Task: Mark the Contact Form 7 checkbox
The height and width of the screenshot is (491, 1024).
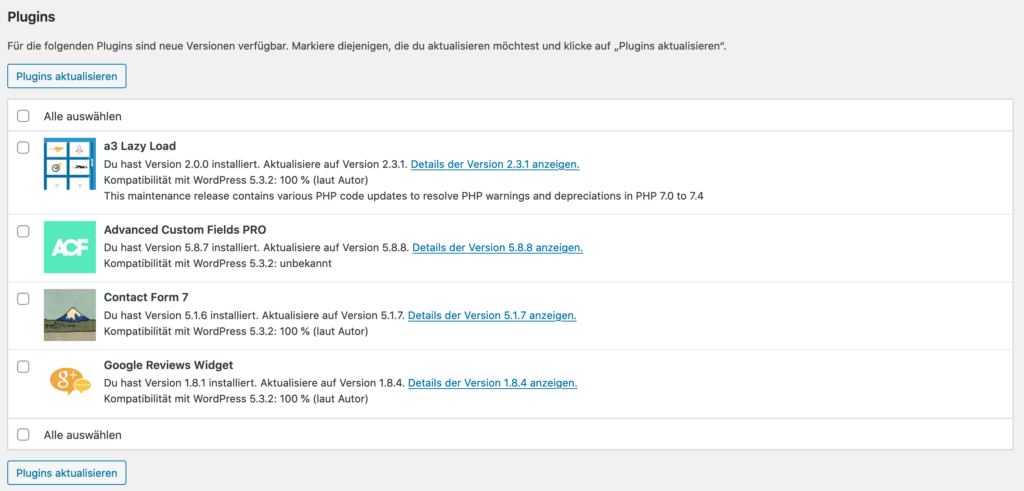Action: [x=24, y=299]
